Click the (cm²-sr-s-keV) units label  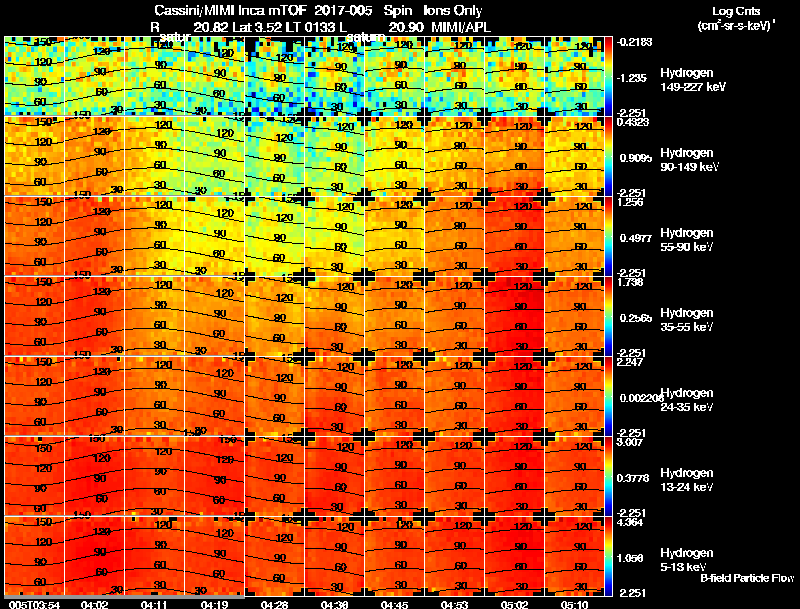pyautogui.click(x=736, y=26)
